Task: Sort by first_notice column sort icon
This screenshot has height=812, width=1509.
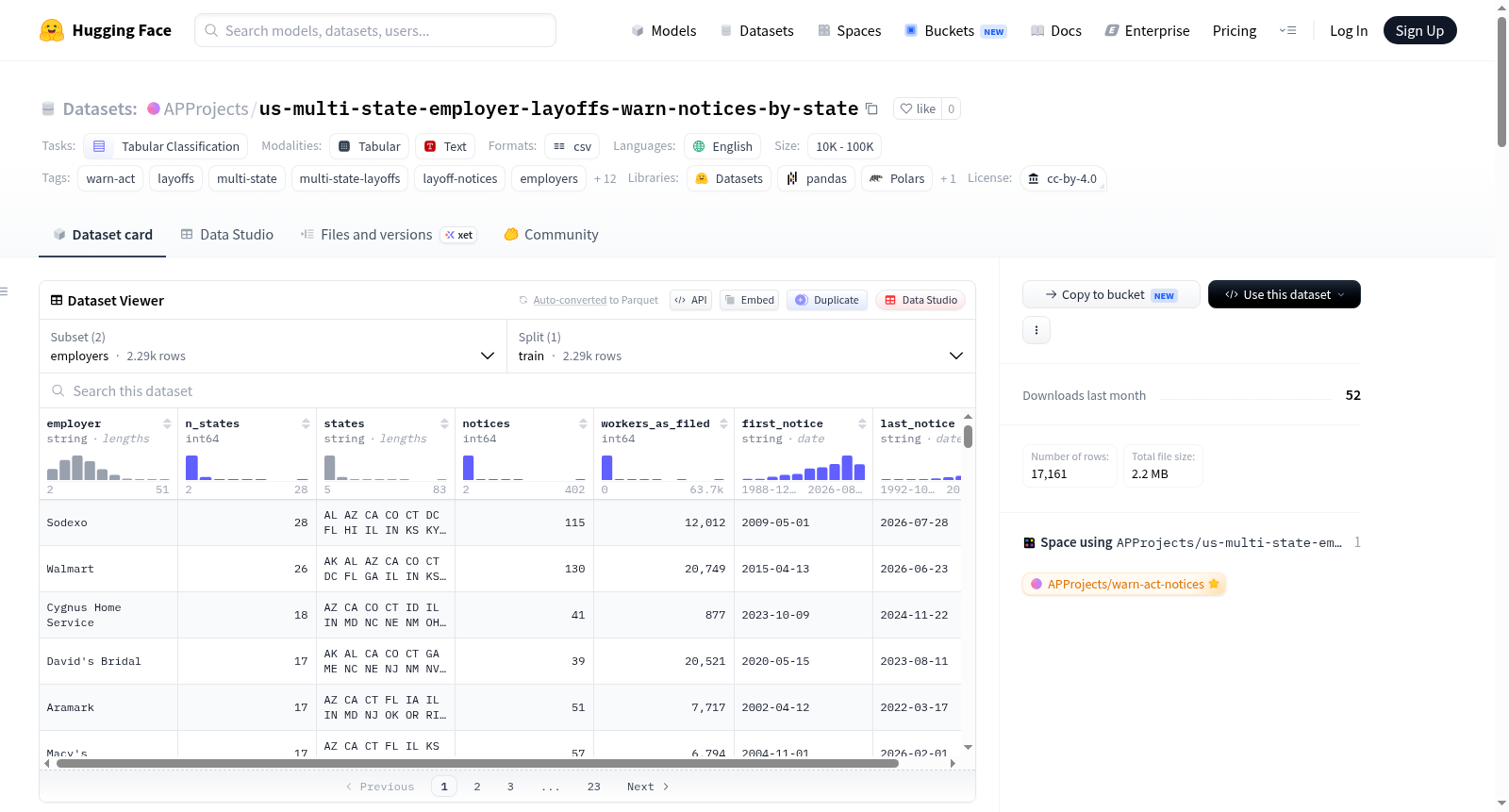Action: coord(862,423)
